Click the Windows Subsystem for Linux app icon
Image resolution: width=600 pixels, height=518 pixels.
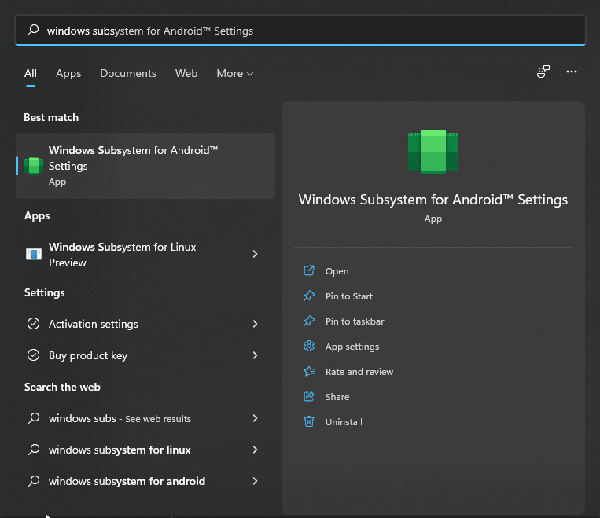[34, 254]
